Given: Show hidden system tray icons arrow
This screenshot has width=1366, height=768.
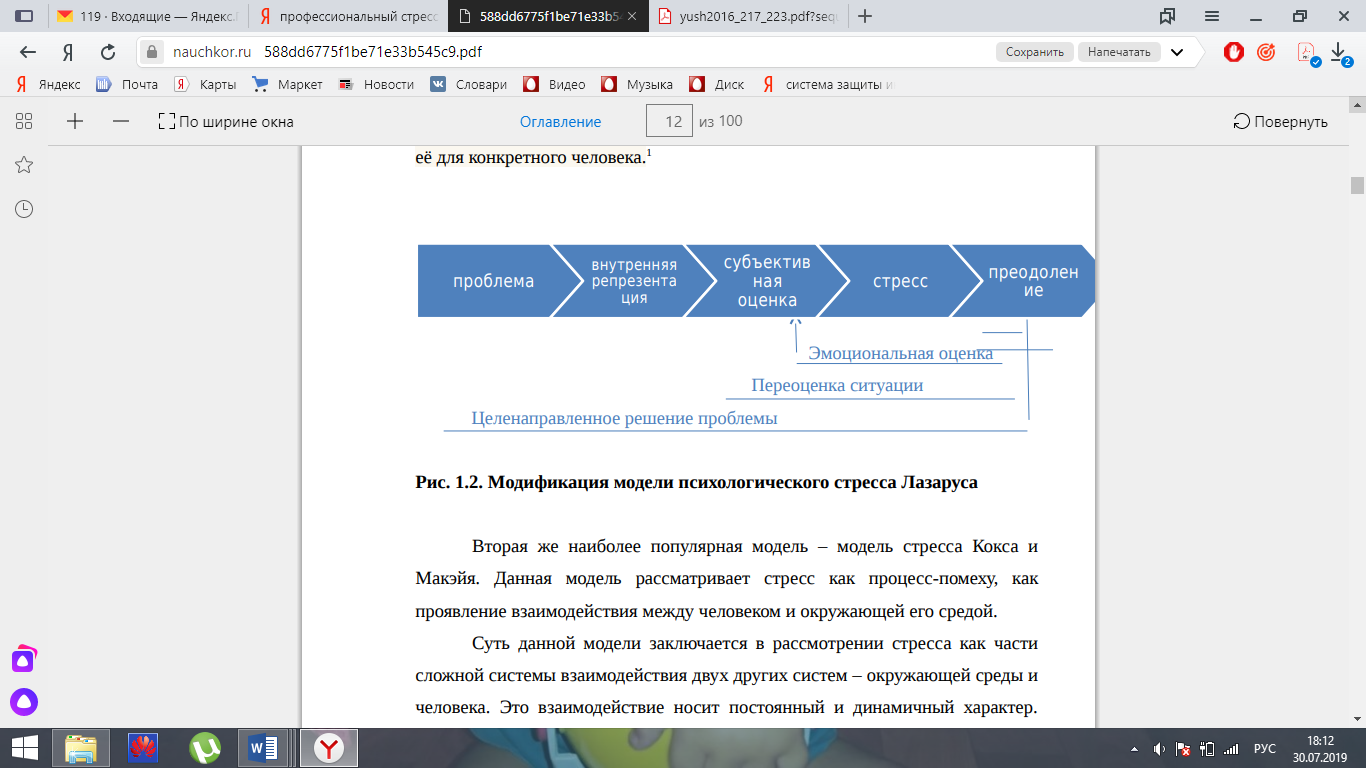Looking at the screenshot, I should pyautogui.click(x=1134, y=748).
